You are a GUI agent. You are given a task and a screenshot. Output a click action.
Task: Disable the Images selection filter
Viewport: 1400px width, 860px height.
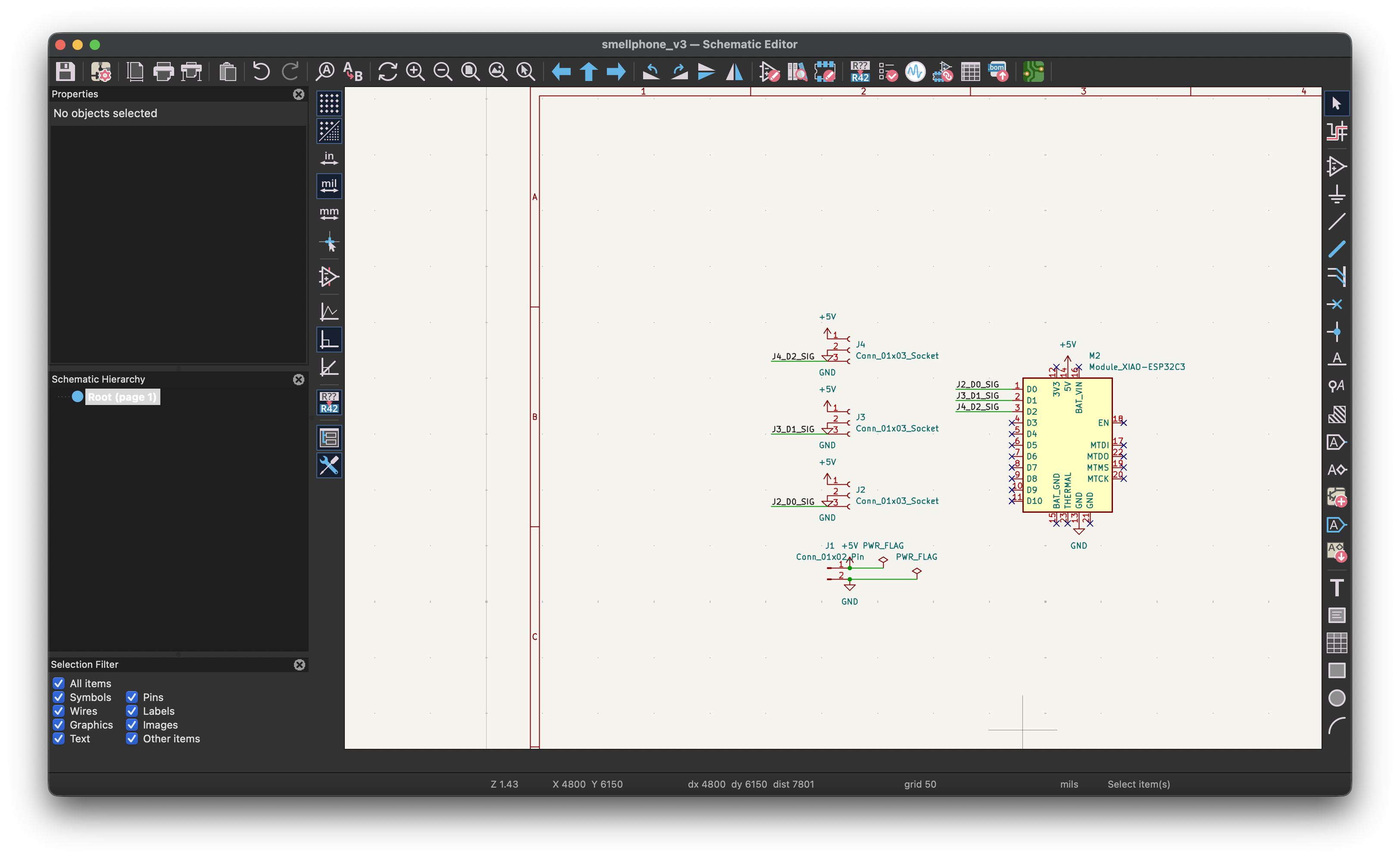131,725
